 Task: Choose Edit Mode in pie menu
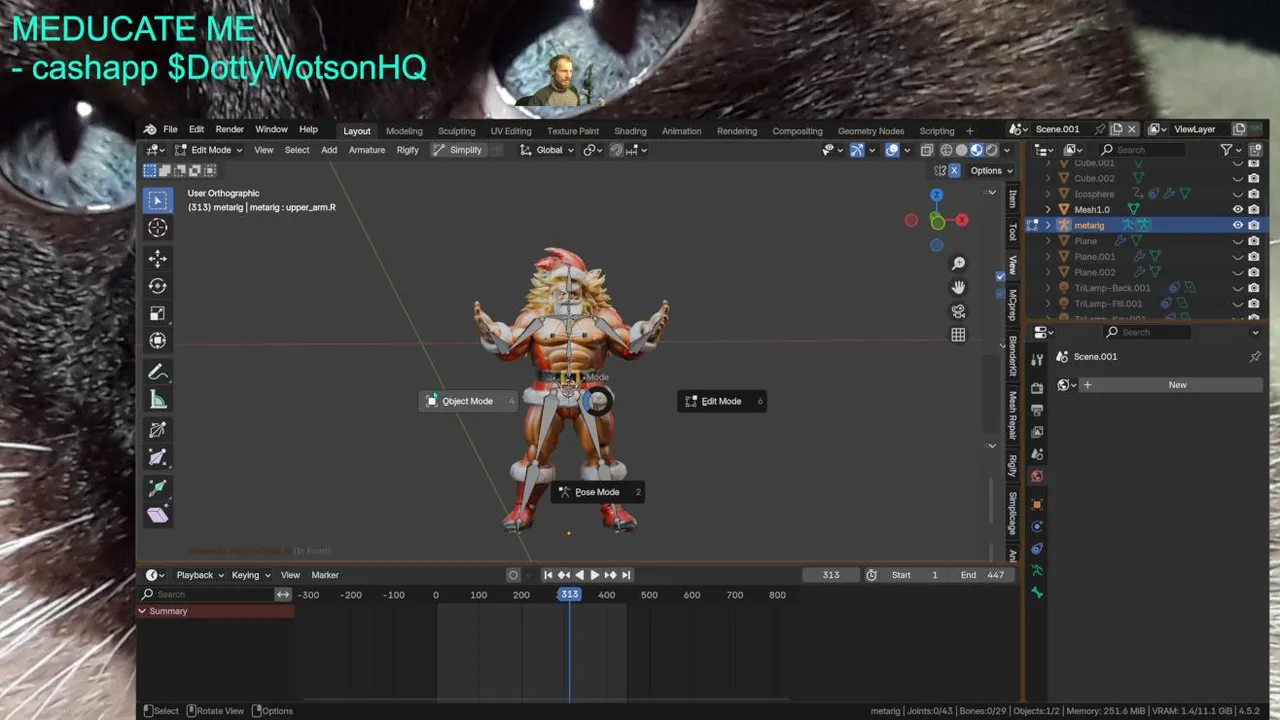coord(722,401)
